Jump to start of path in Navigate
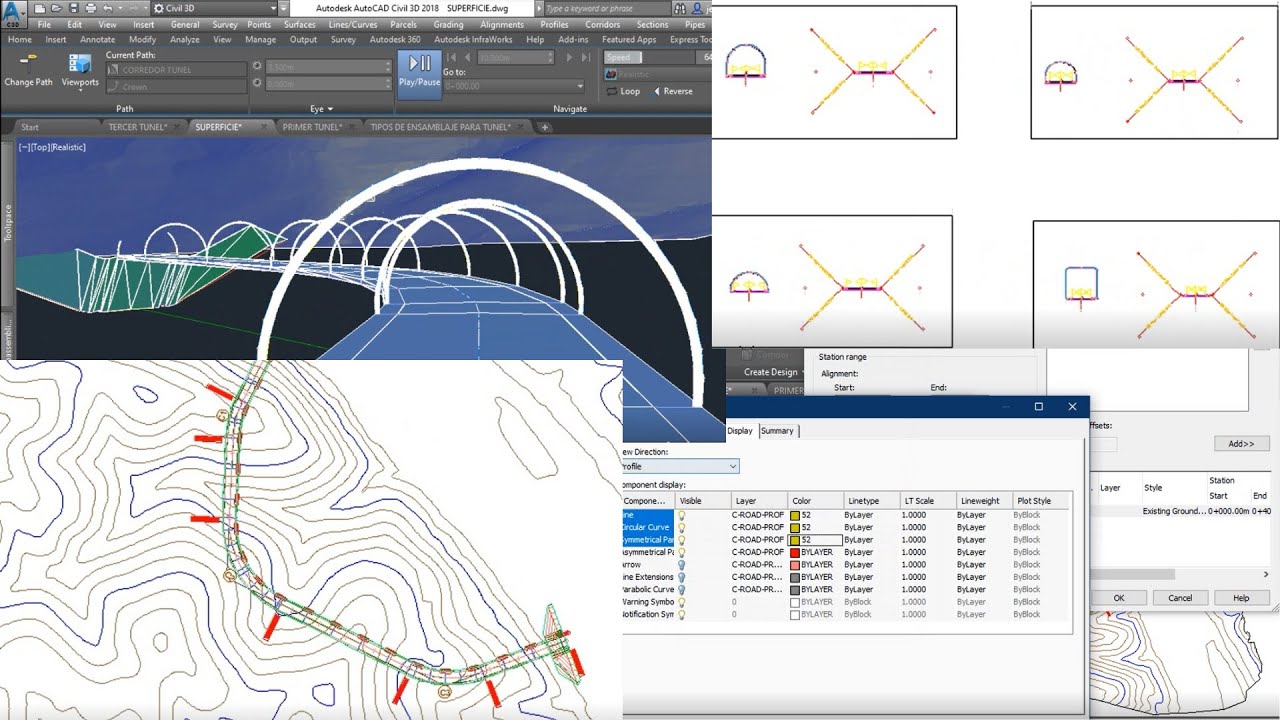Viewport: 1280px width, 720px height. point(452,58)
